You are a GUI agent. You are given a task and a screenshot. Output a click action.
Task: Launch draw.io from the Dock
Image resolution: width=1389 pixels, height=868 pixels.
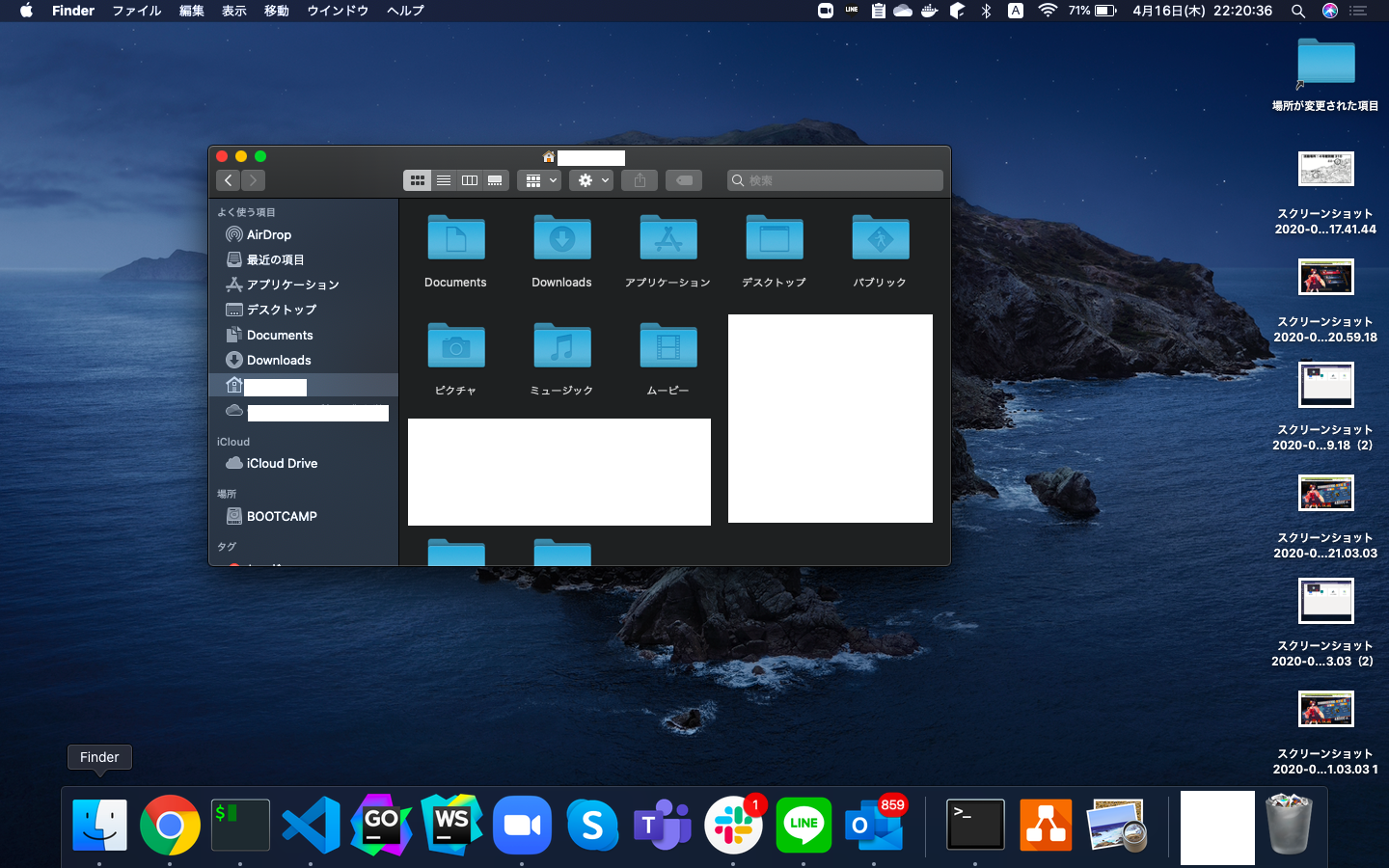(x=1046, y=825)
